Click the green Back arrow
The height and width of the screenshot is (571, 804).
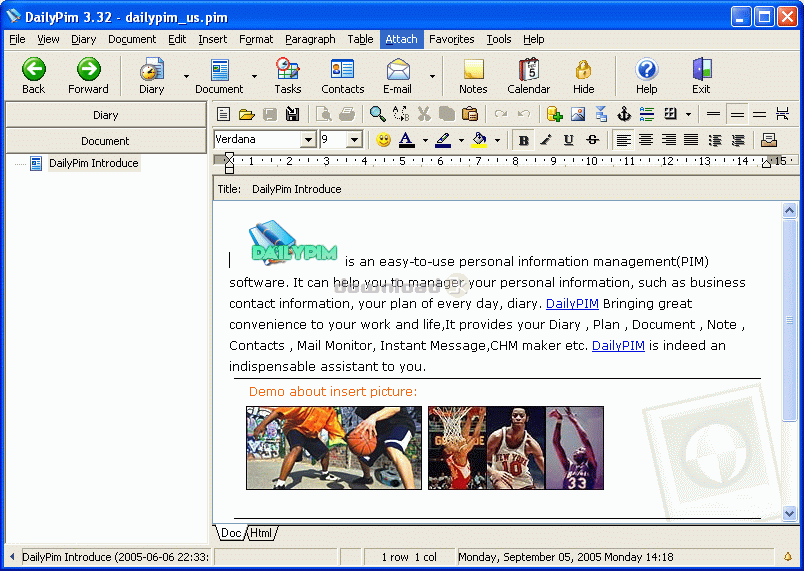33,69
